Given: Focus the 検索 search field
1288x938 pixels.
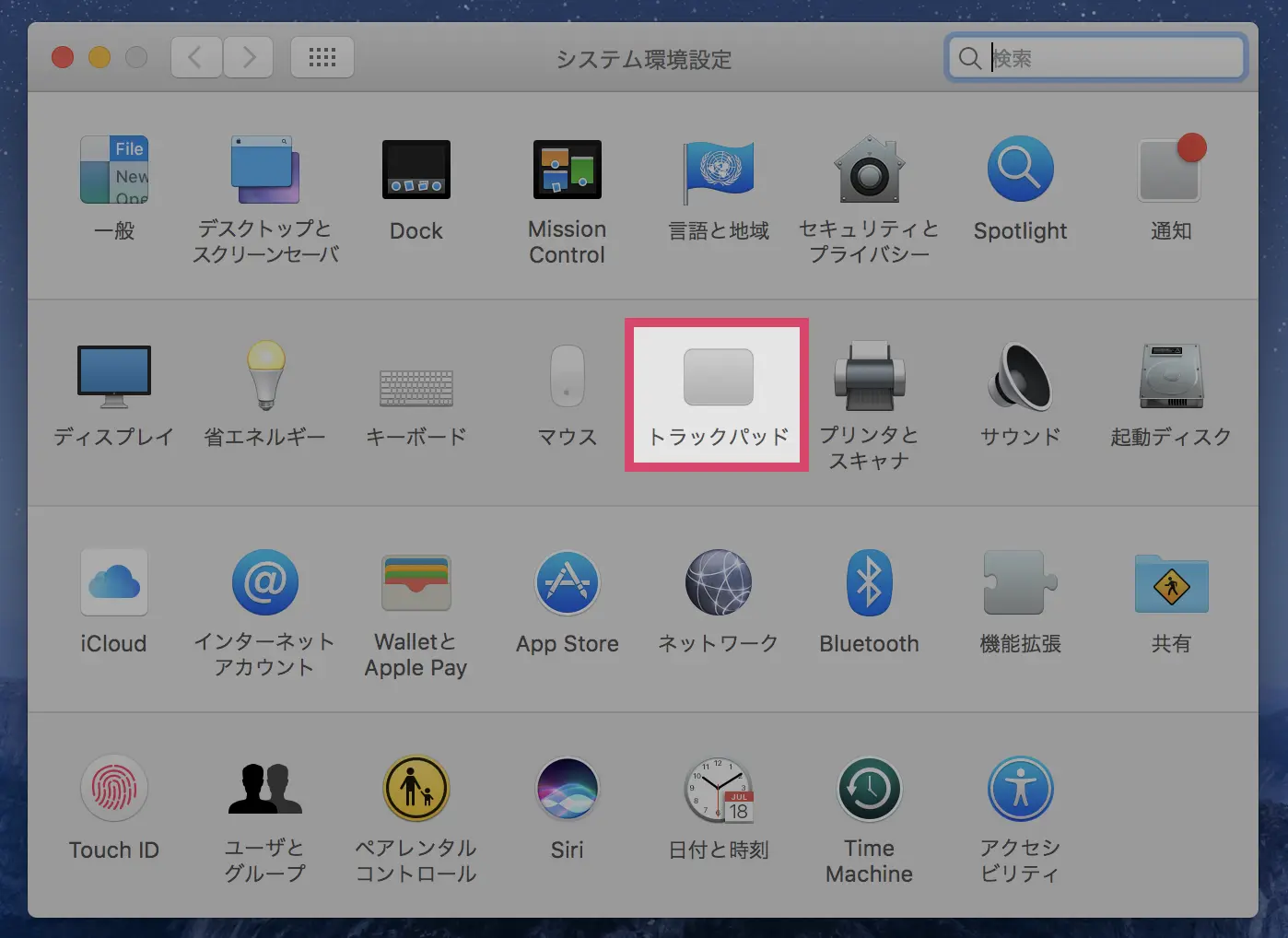Looking at the screenshot, I should (1095, 58).
